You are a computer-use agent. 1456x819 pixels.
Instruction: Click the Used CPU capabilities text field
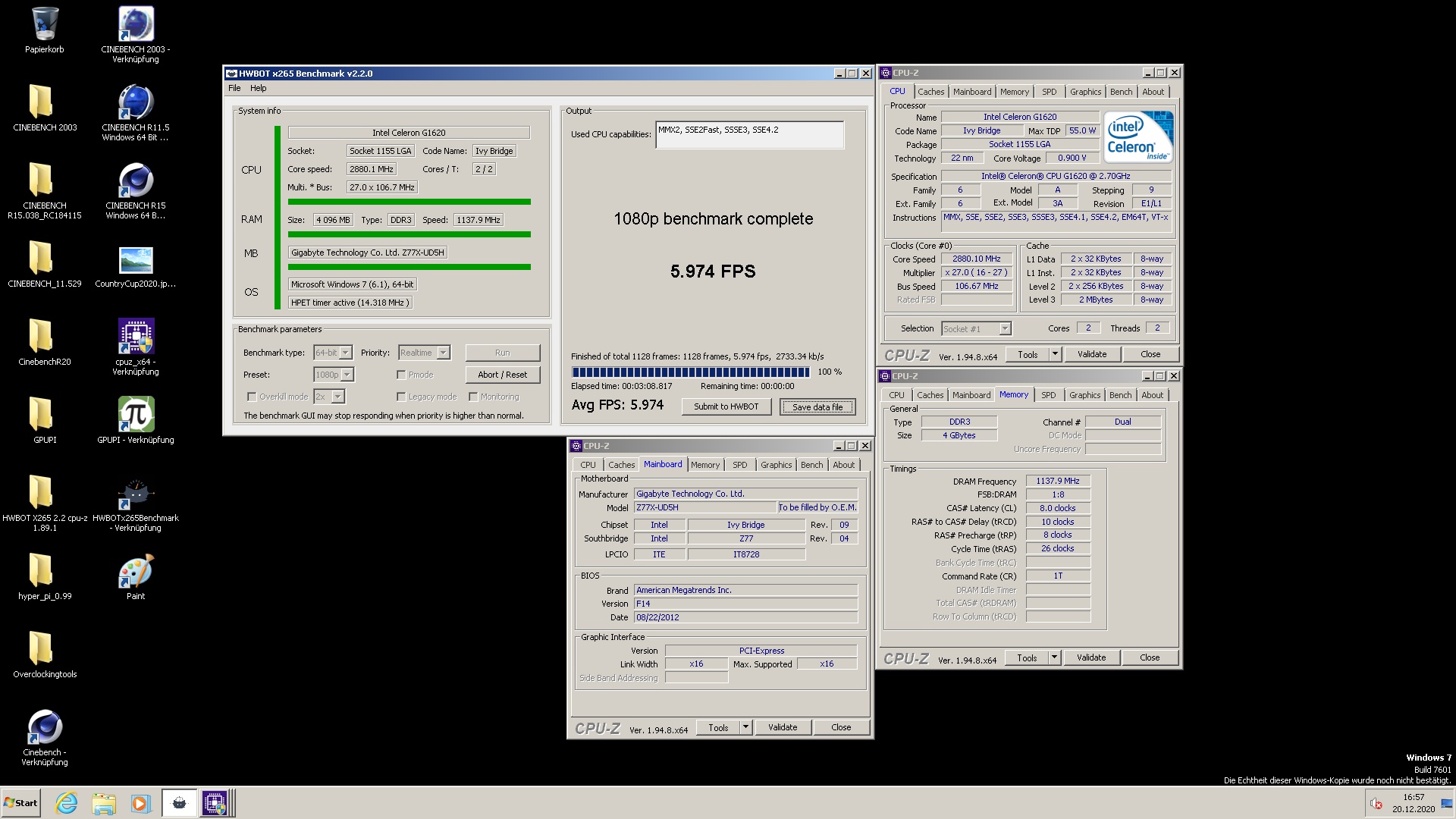[749, 135]
